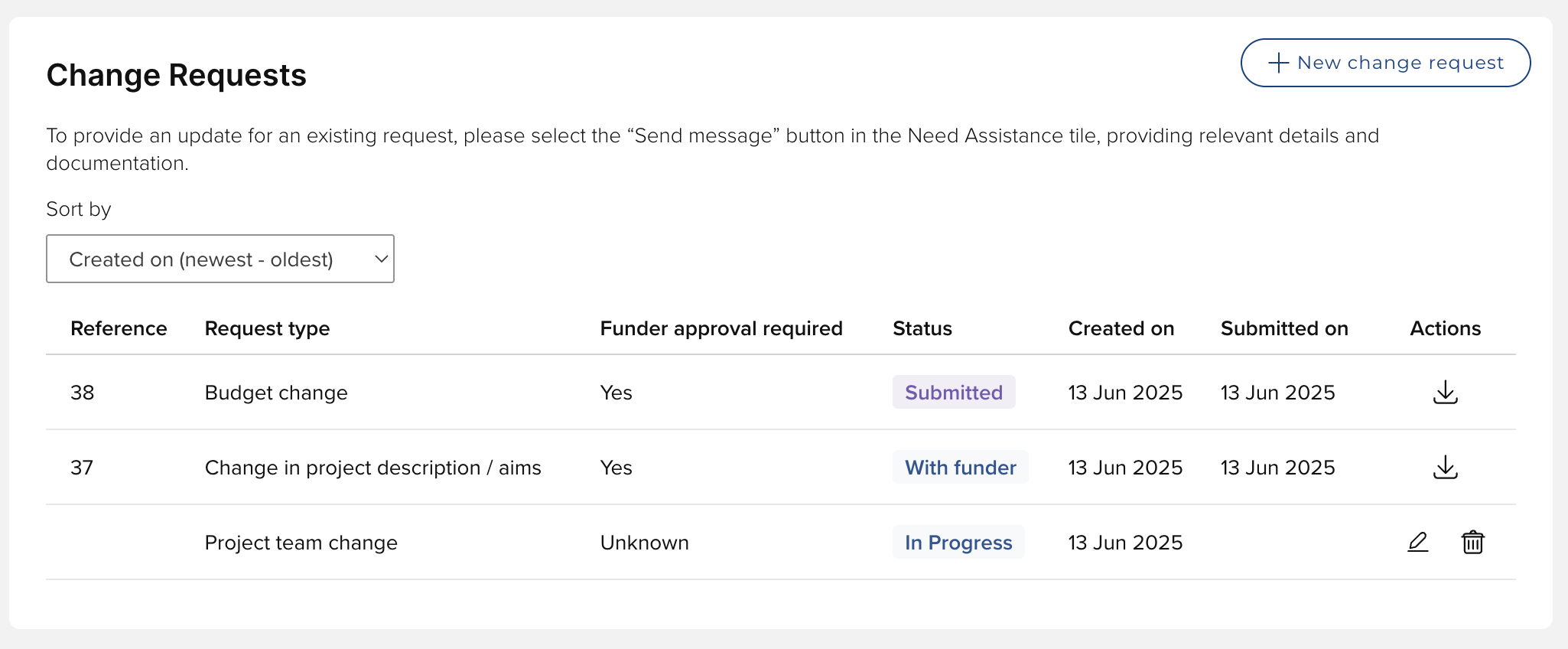Click the Submitted on column header
Image resolution: width=1568 pixels, height=649 pixels.
coord(1283,328)
